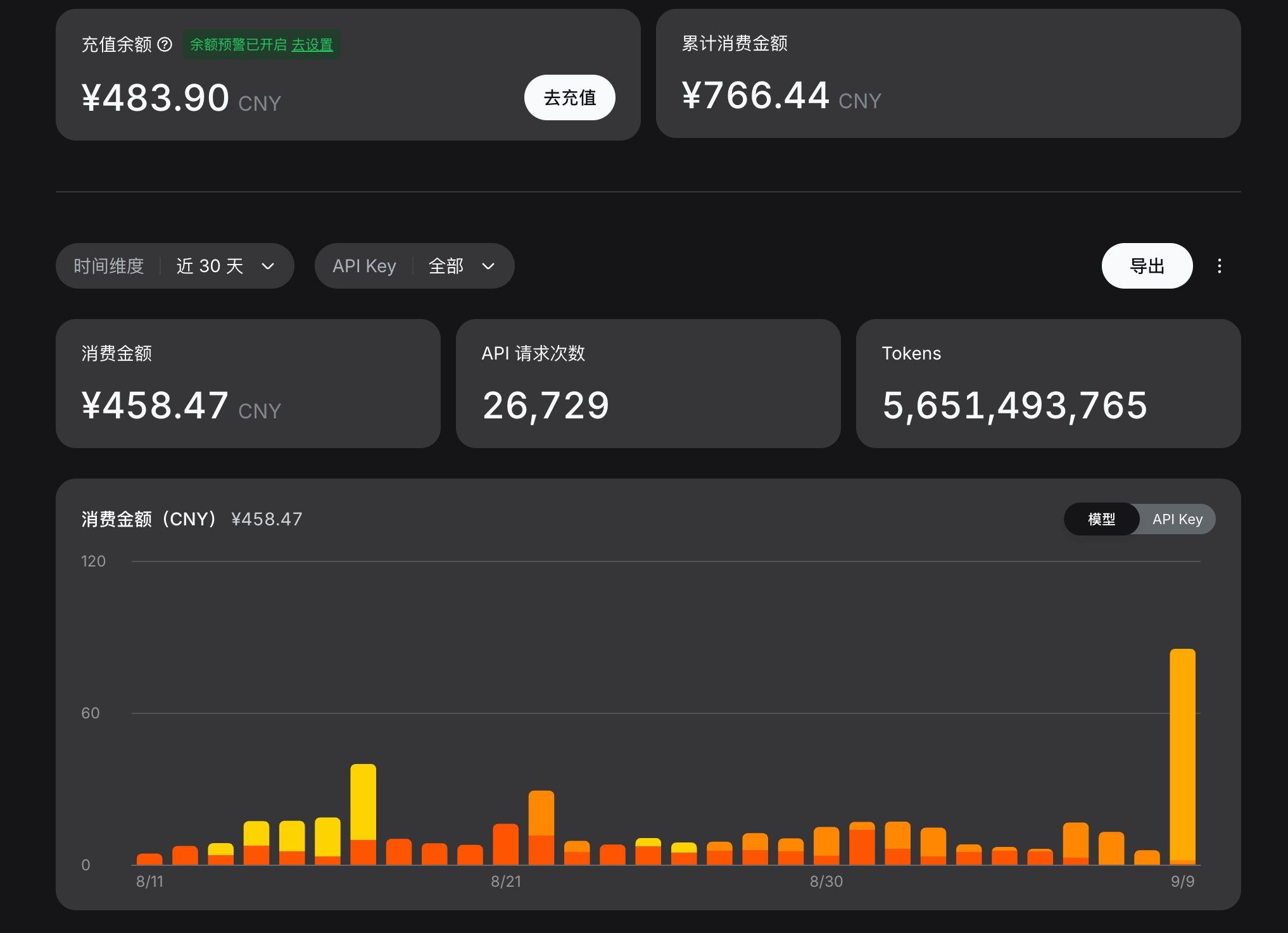Screen dimensions: 1288x933
Task: Click the Tokens card label
Action: tap(911, 353)
